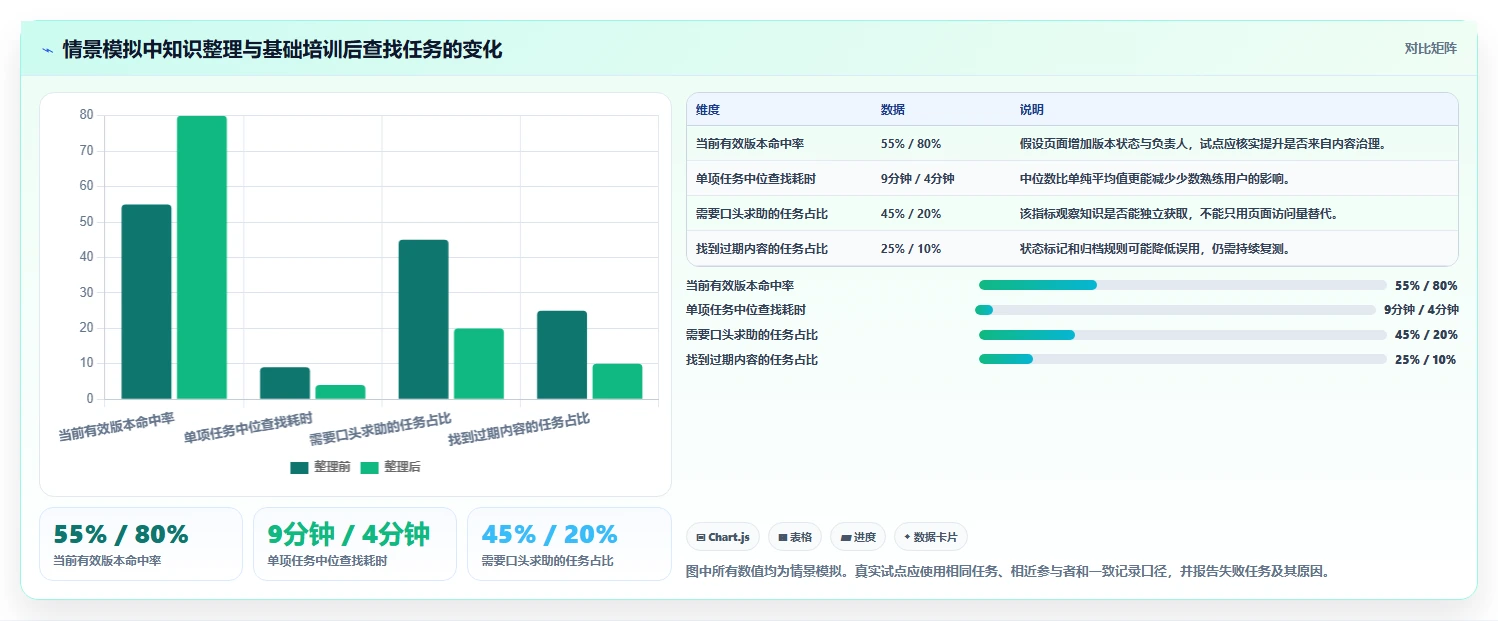
Task: Click the light green 4 bar in chart
Action: 341,392
